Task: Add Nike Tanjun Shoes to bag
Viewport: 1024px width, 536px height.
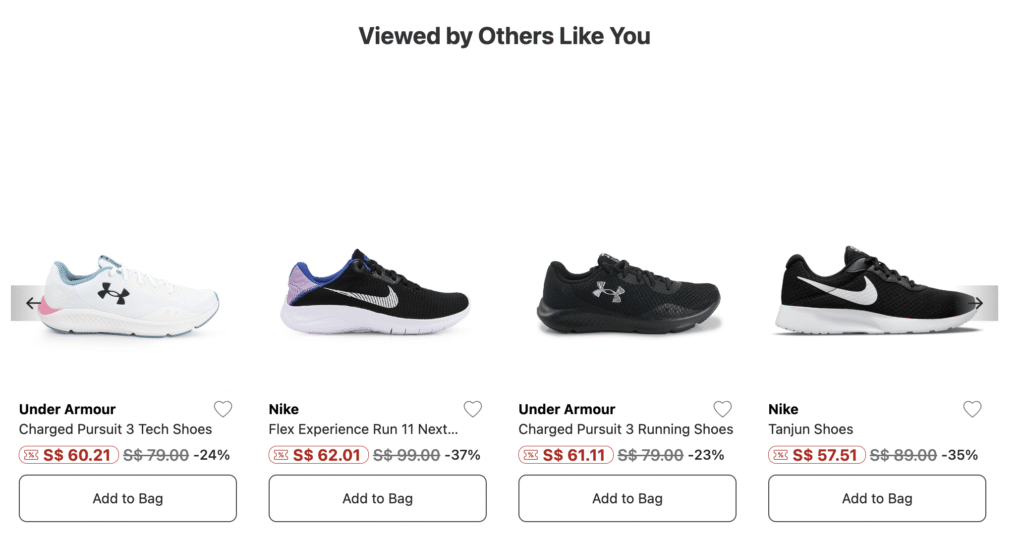Action: point(877,498)
